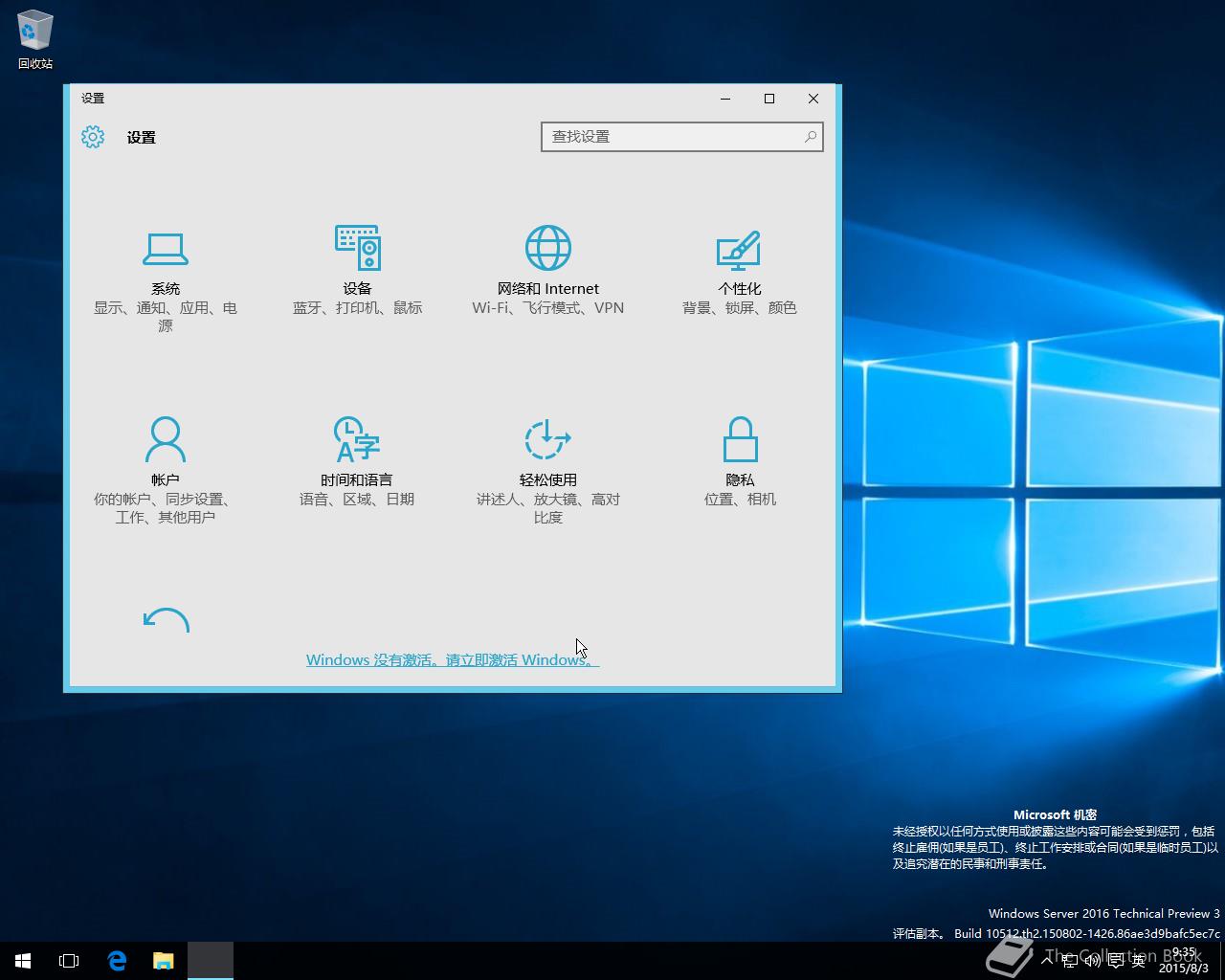Open the taskbar clock showing 2015/8/3

1184,961
